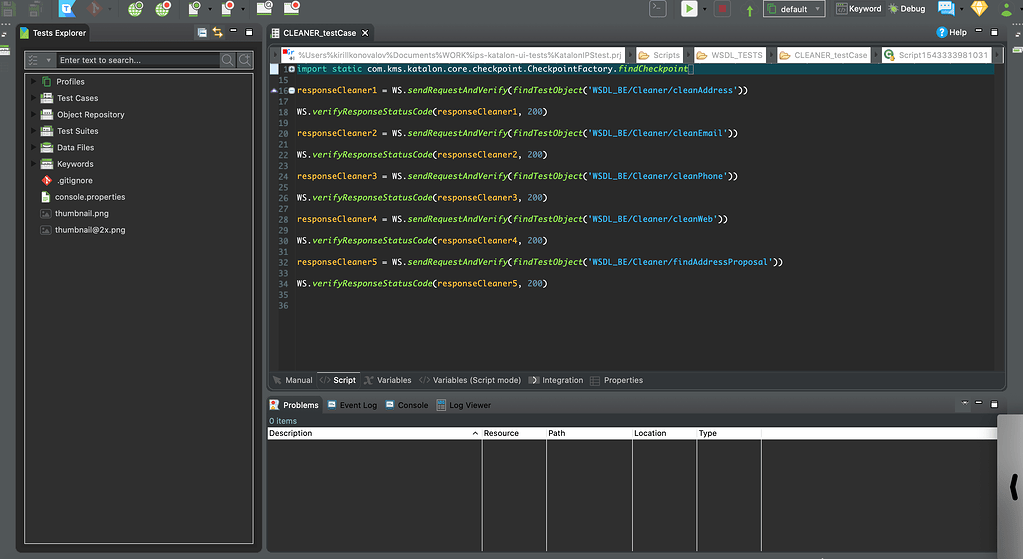Viewport: 1023px width, 559px height.
Task: Expand the Object Repository folder
Action: point(34,114)
